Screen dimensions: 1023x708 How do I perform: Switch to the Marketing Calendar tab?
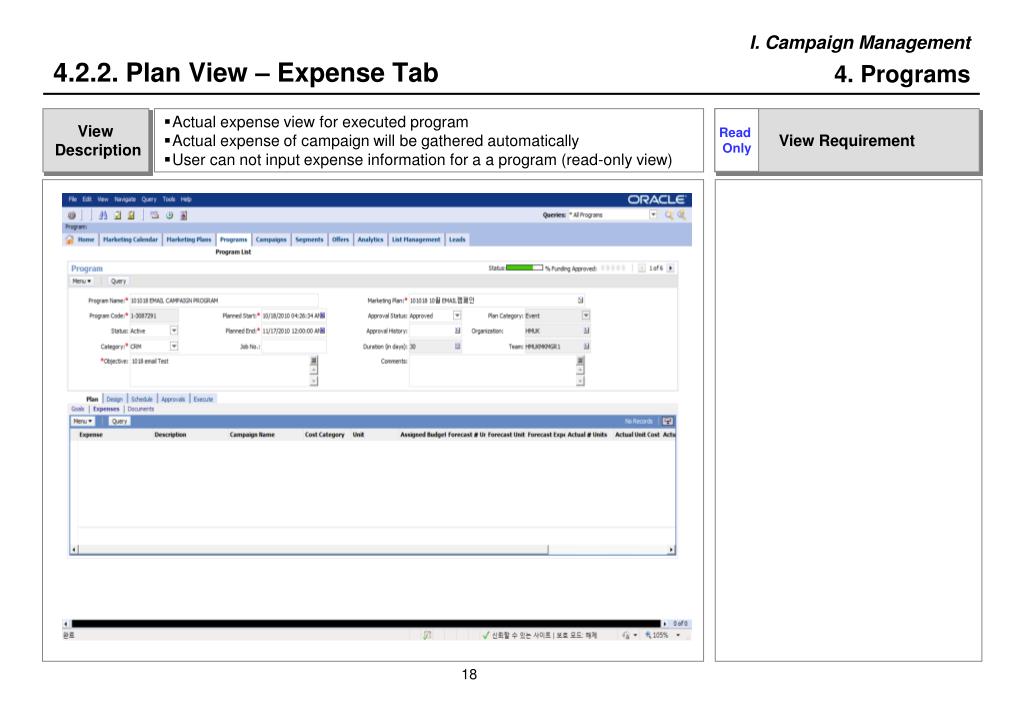pos(130,239)
